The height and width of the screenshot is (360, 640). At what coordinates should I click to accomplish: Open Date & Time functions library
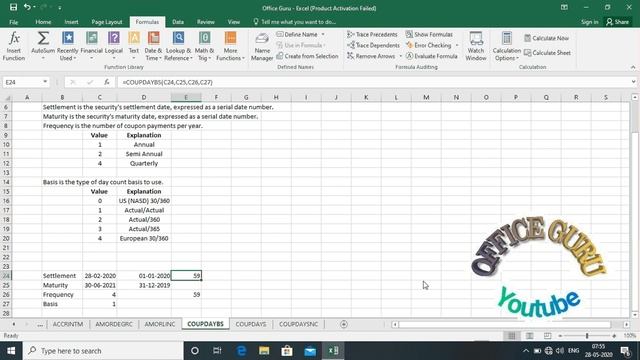pos(153,46)
